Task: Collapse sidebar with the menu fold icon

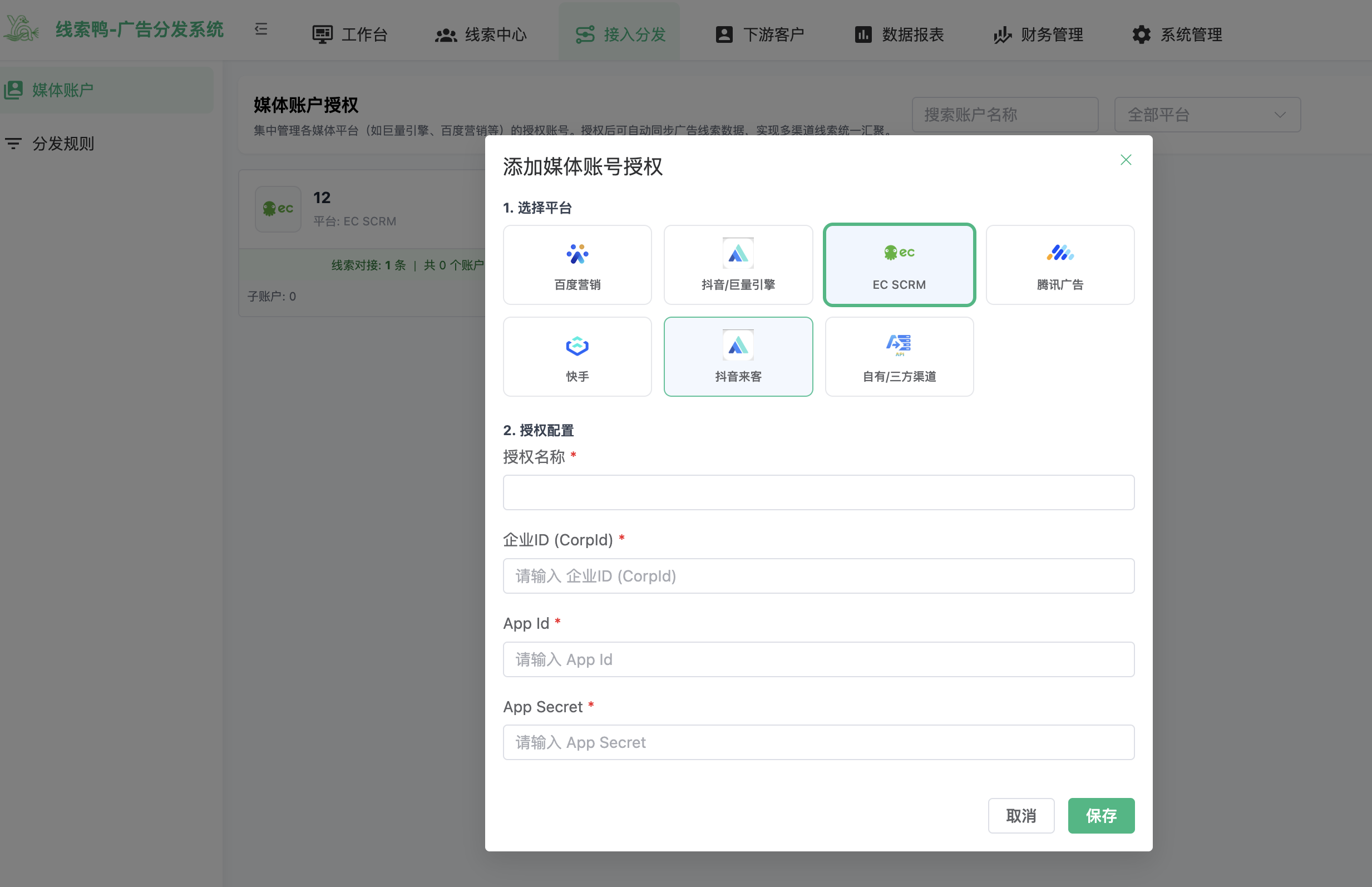Action: click(261, 29)
